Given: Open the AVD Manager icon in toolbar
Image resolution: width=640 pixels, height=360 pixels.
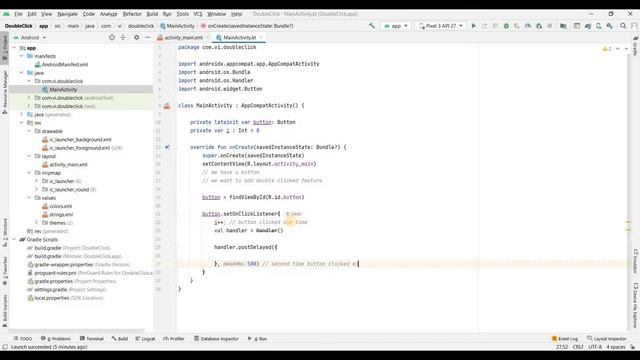Looking at the screenshot, I should coord(599,26).
